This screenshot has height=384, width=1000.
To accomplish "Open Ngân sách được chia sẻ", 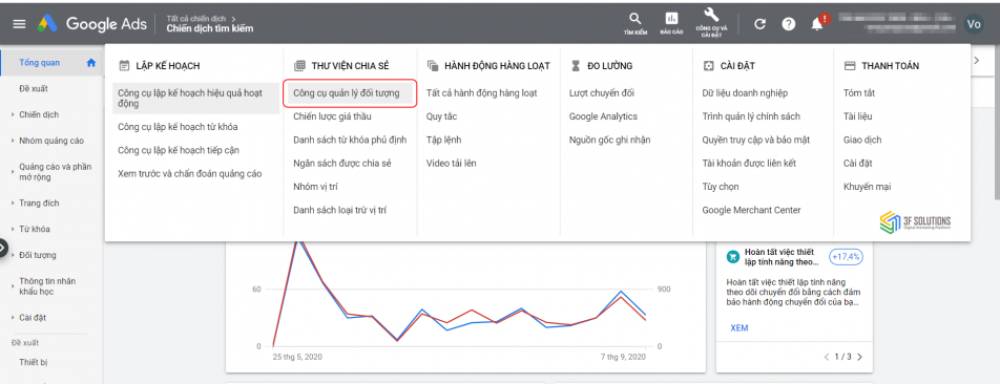I will click(x=342, y=163).
